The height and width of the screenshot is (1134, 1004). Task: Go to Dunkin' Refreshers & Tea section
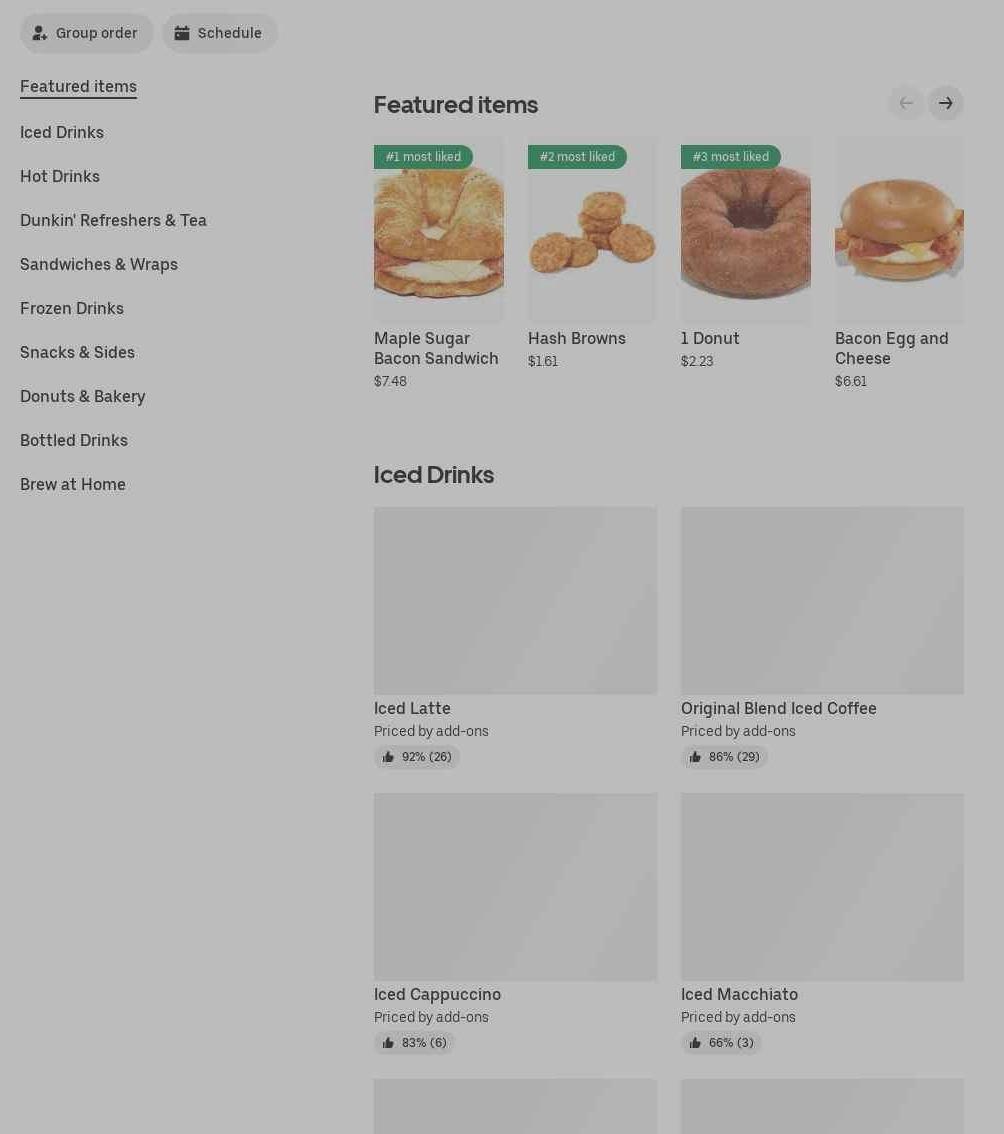tap(114, 221)
